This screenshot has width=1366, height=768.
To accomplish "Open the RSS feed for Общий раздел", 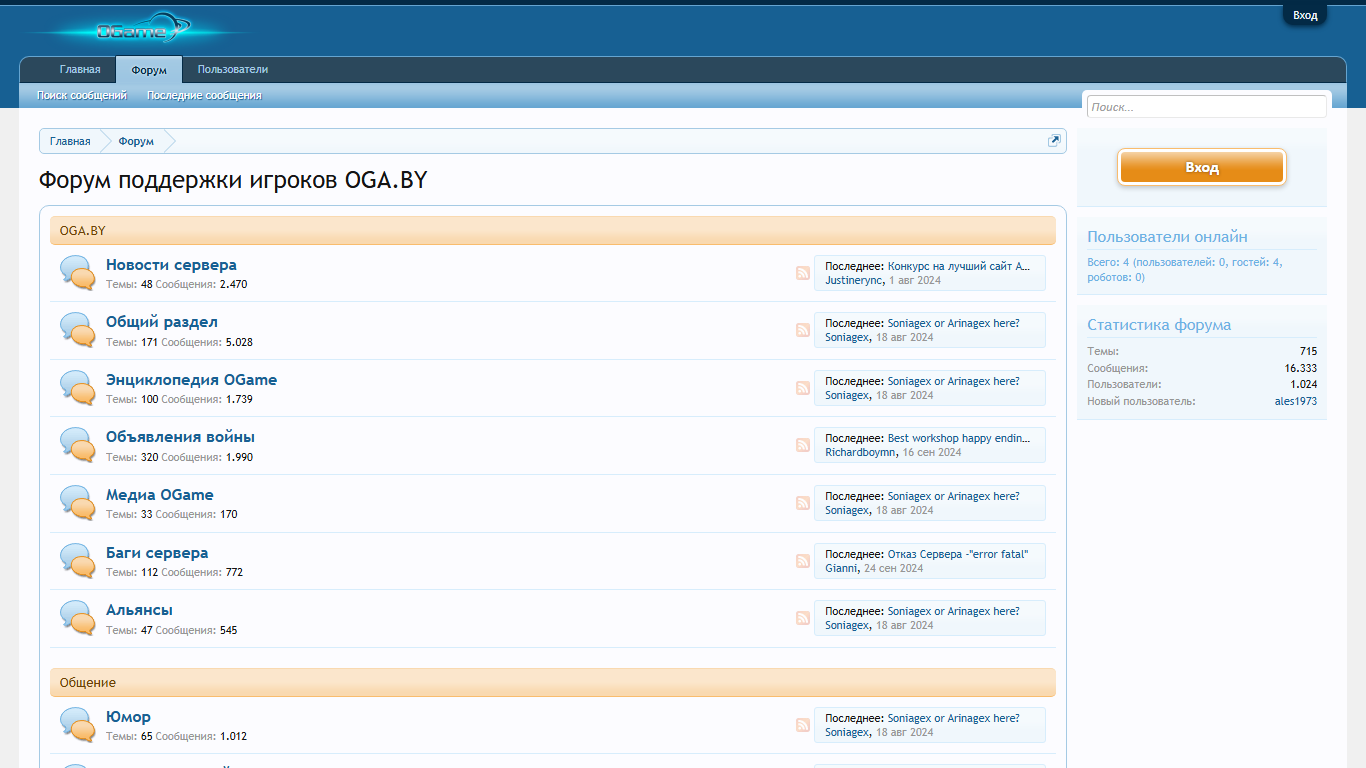I will [x=803, y=330].
